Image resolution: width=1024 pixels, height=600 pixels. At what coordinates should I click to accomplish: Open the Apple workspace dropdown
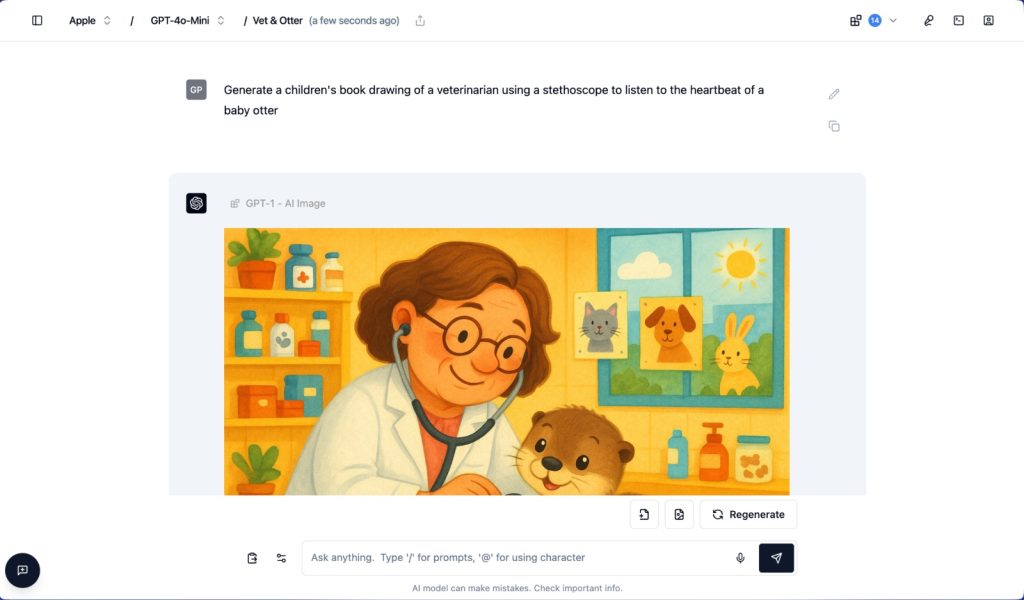90,20
